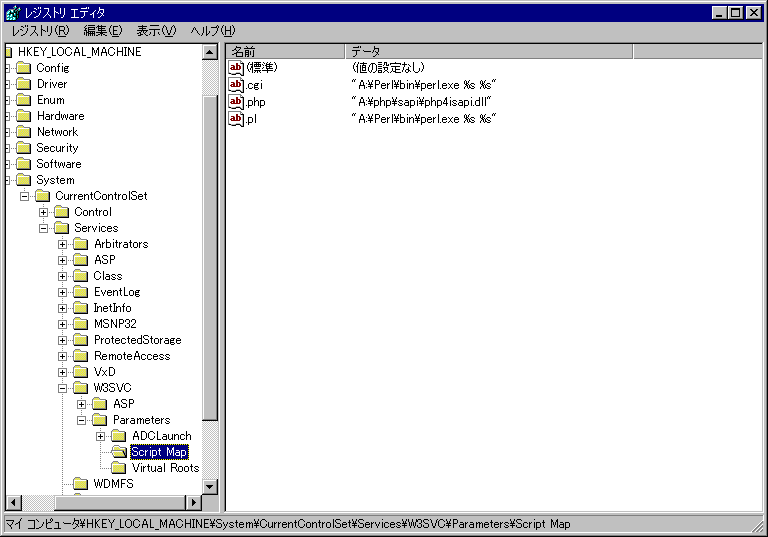The height and width of the screenshot is (537, 768).
Task: Select the Class key label
Action: 108,276
